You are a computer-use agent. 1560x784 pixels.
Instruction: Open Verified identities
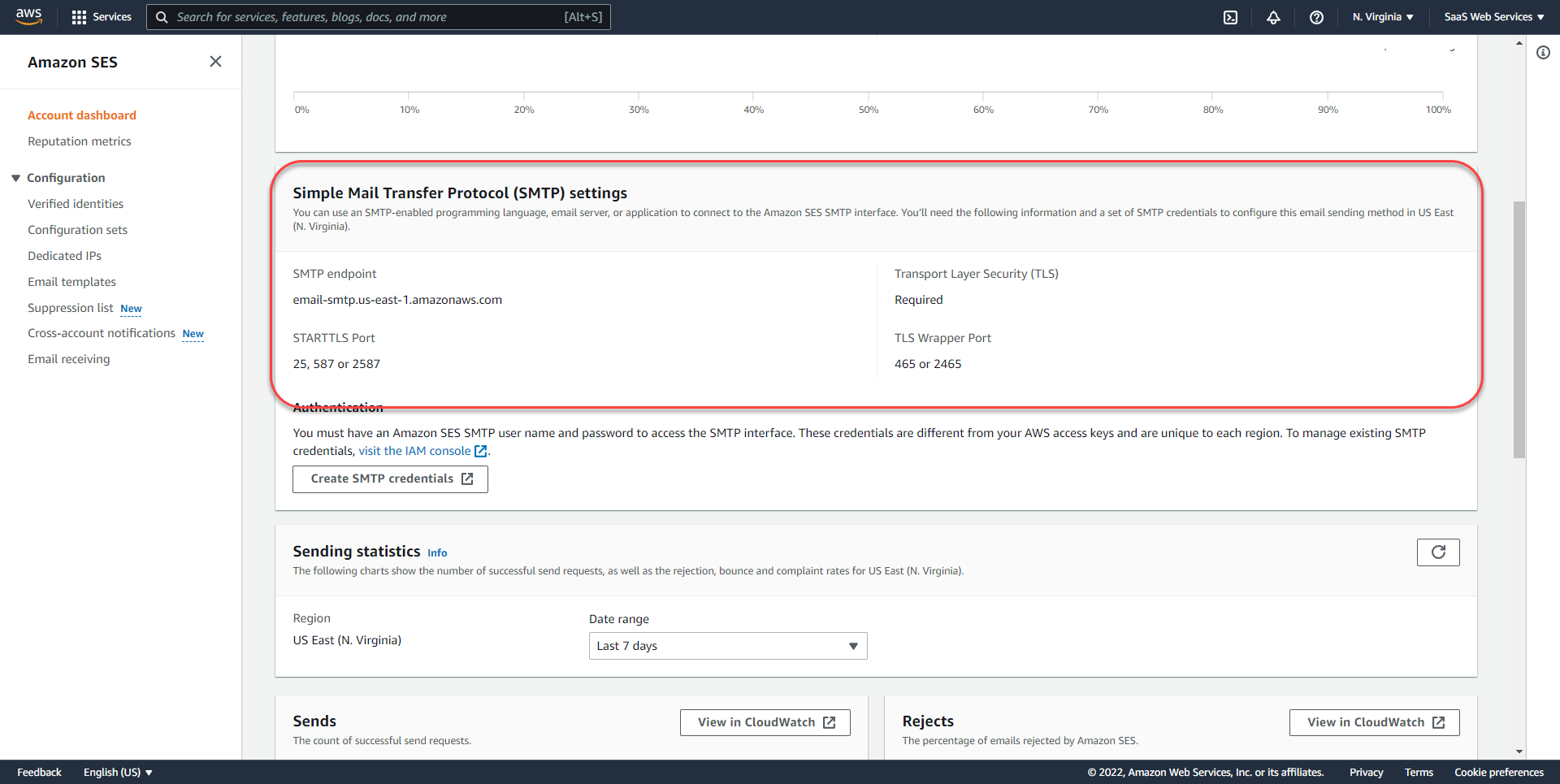coord(76,204)
